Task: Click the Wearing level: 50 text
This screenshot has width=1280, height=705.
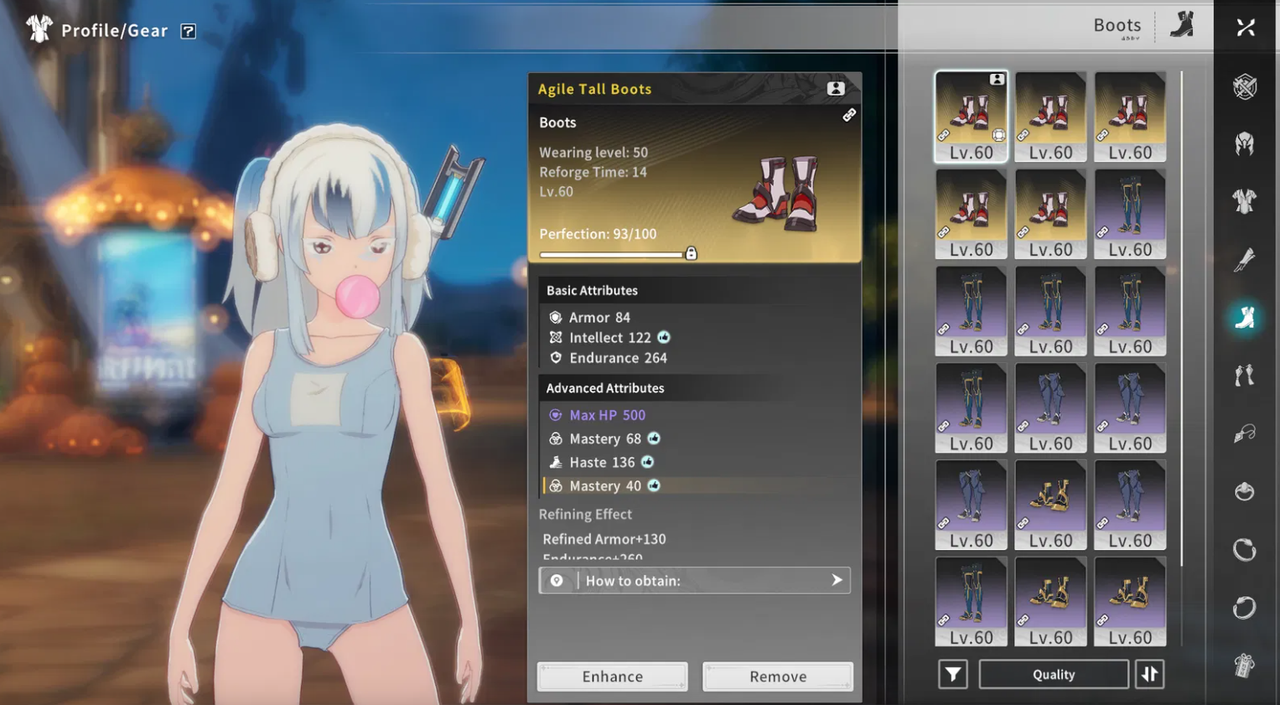Action: (594, 153)
